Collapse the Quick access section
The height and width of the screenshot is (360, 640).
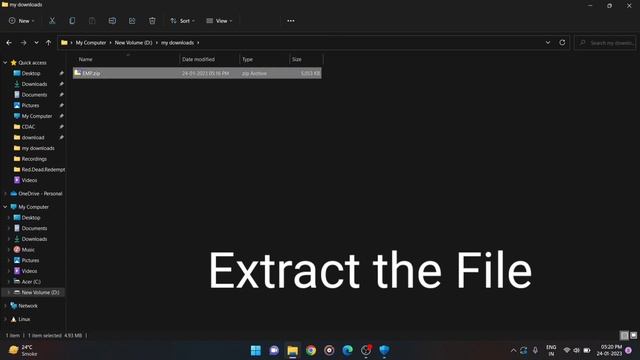click(5, 63)
